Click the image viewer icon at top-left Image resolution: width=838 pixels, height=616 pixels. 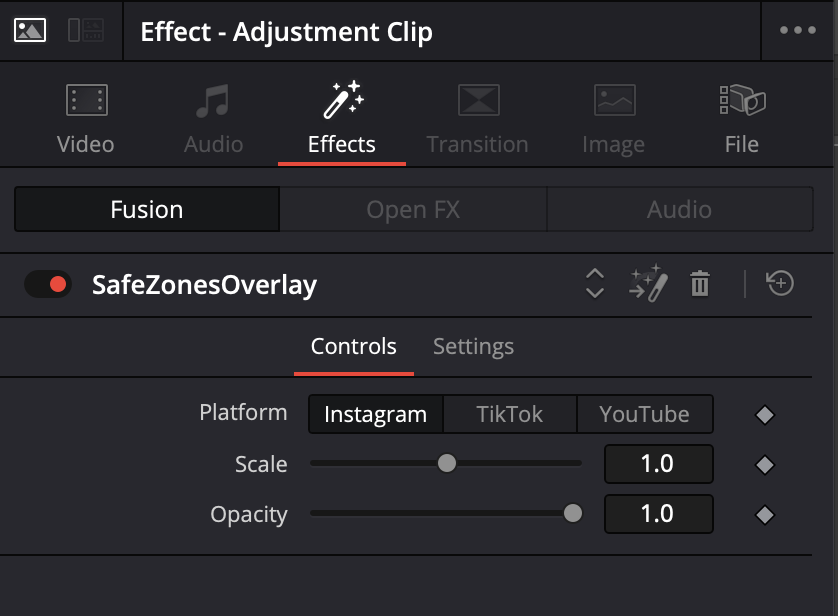point(30,30)
